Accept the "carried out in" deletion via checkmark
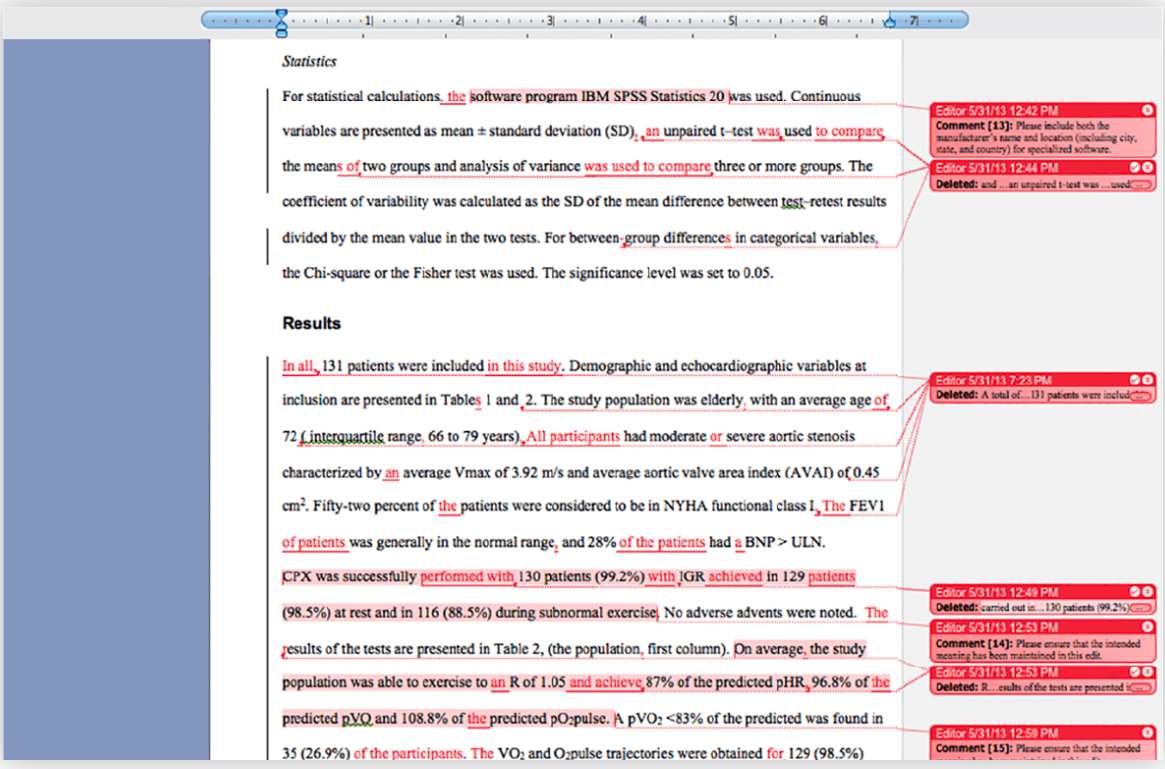Image resolution: width=1165 pixels, height=769 pixels. pyautogui.click(x=1135, y=592)
